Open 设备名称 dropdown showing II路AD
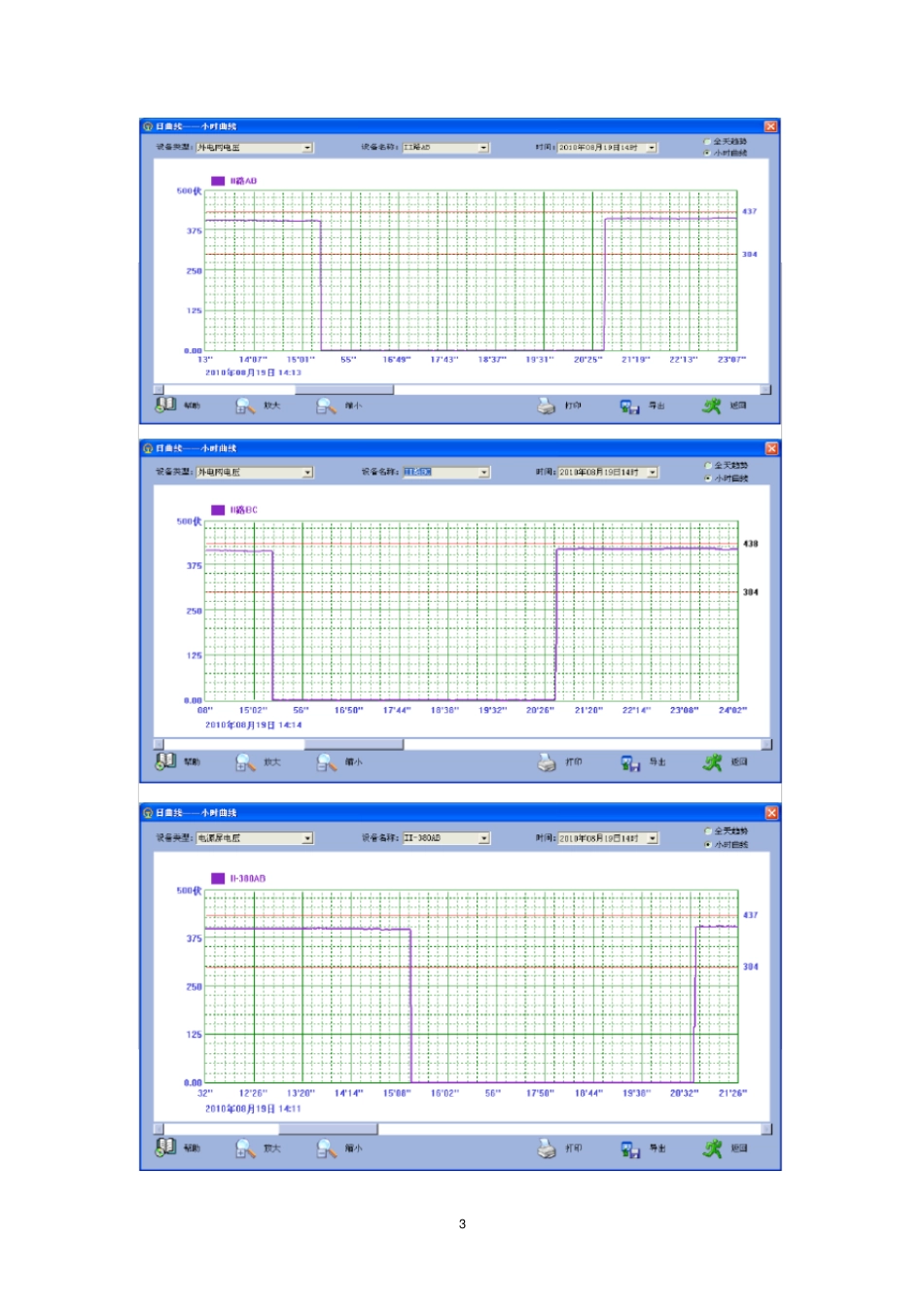The height and width of the screenshot is (1308, 924). coord(446,148)
